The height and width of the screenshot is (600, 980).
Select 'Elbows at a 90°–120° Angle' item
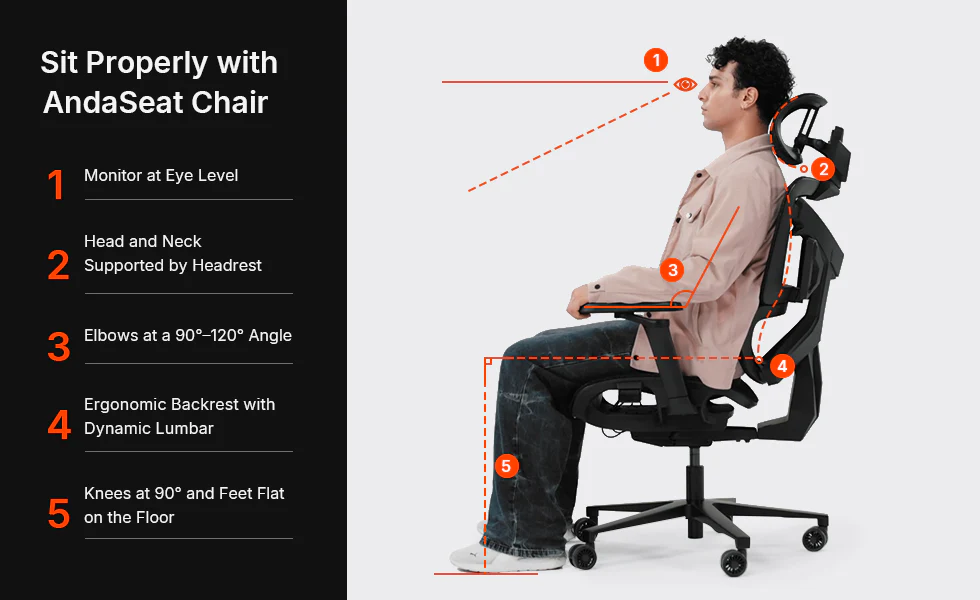(188, 336)
